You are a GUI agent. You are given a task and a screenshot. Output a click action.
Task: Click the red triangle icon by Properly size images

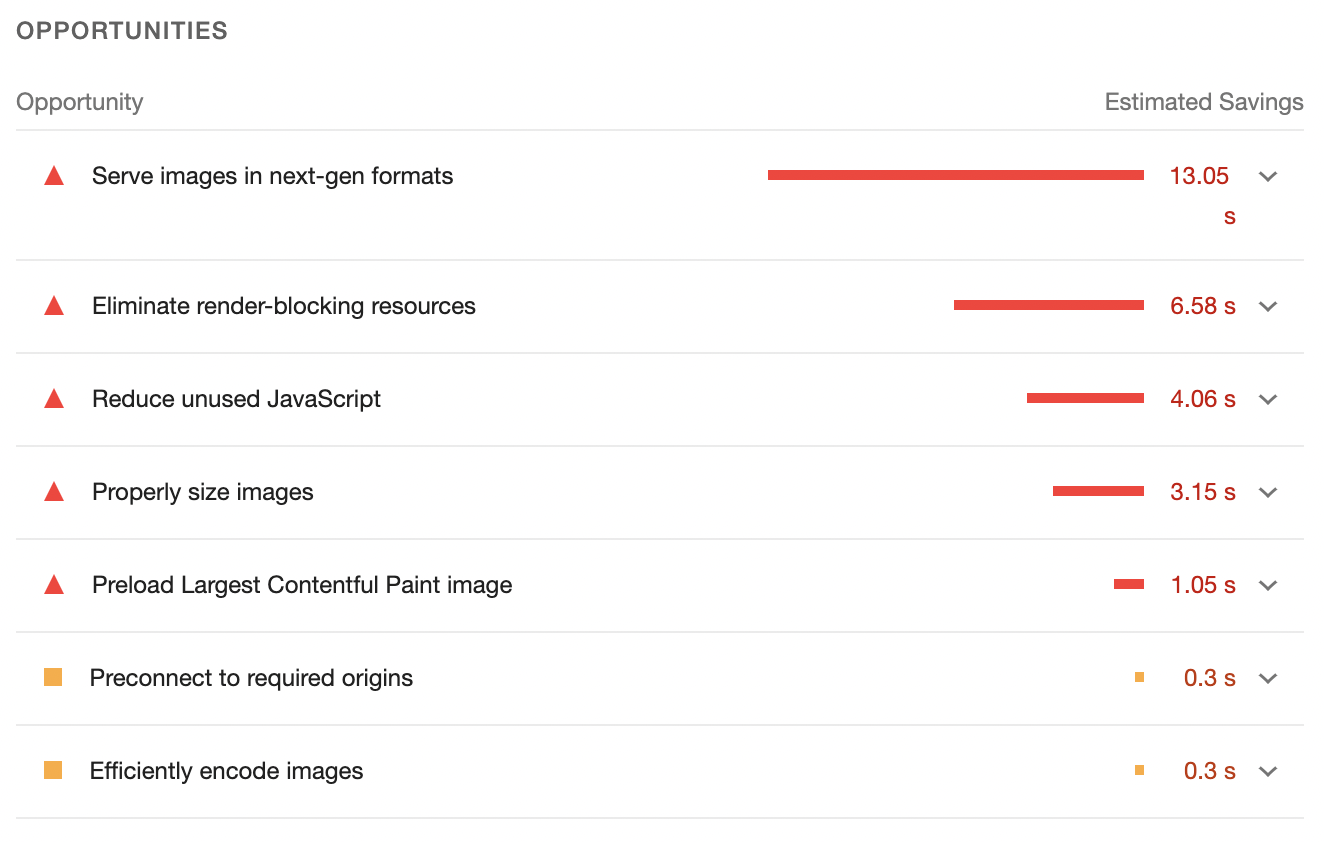coord(54,492)
